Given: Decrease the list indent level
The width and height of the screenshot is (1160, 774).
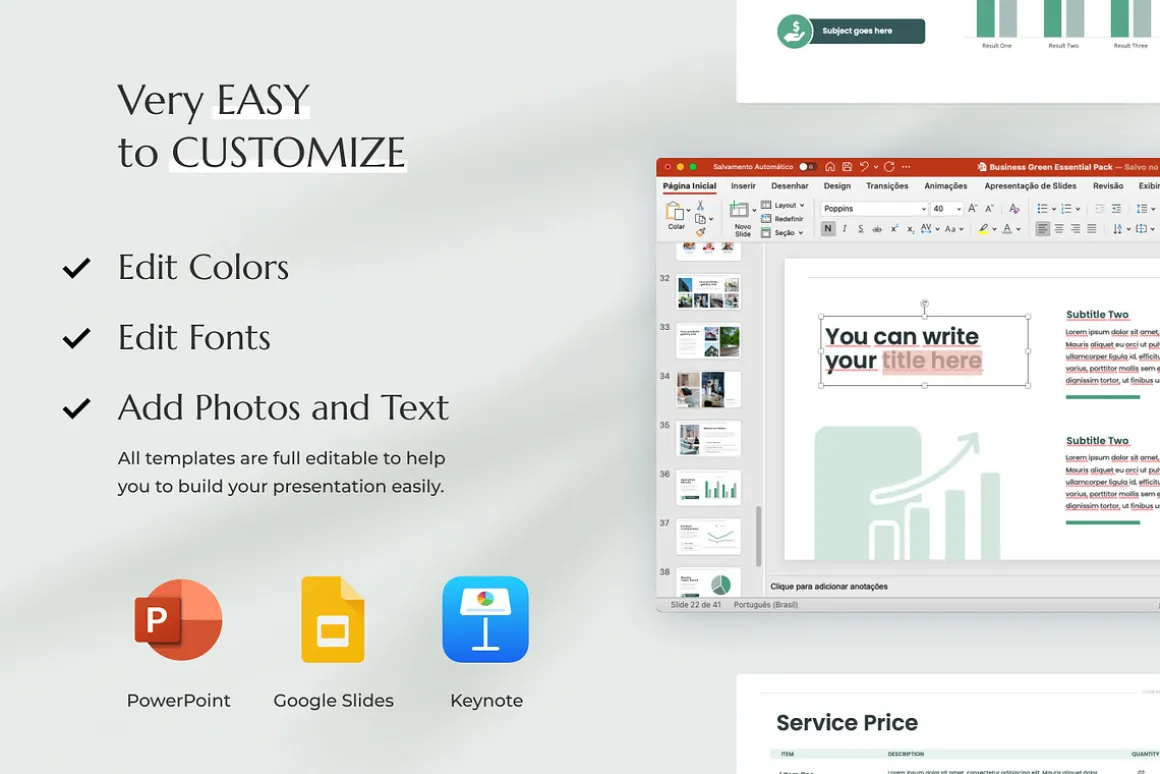Looking at the screenshot, I should (x=1099, y=209).
